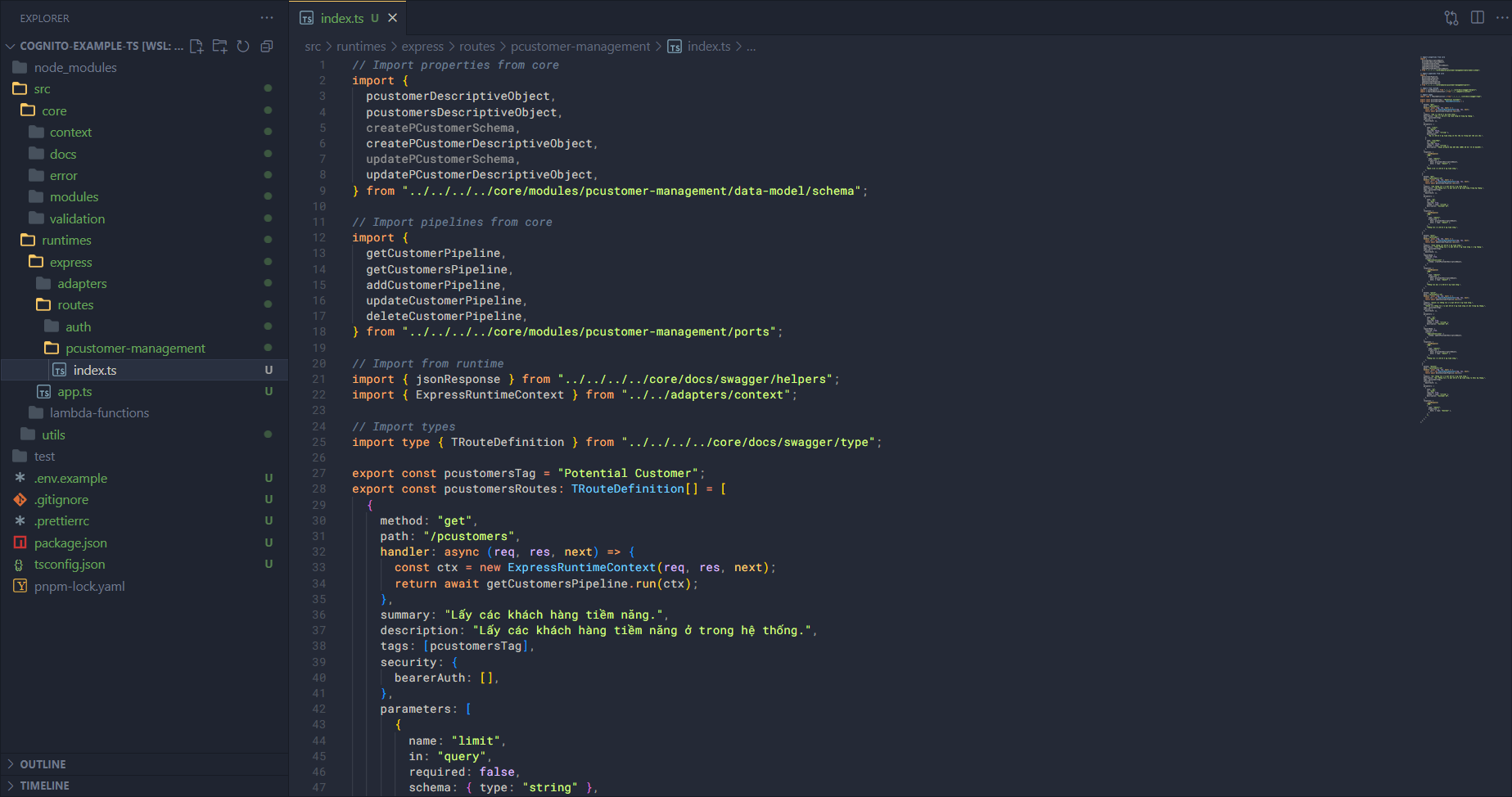Open the tsconfig.json file

point(70,565)
